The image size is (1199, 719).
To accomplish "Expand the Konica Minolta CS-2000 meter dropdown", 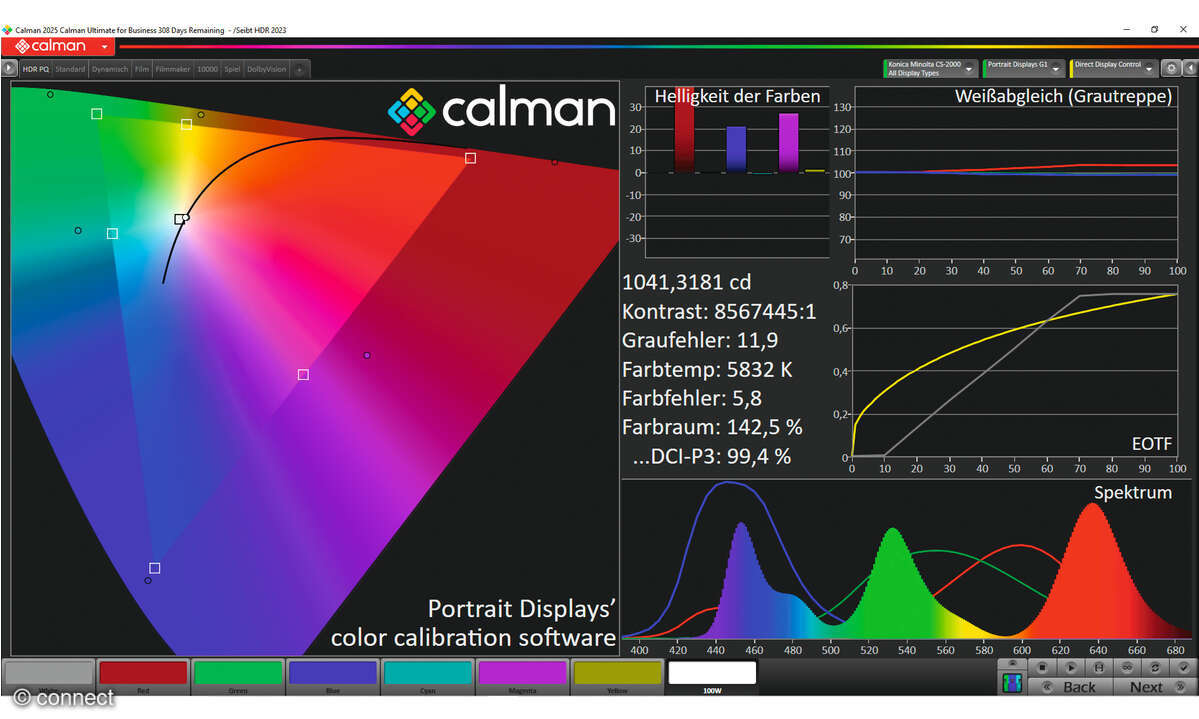I will (969, 69).
